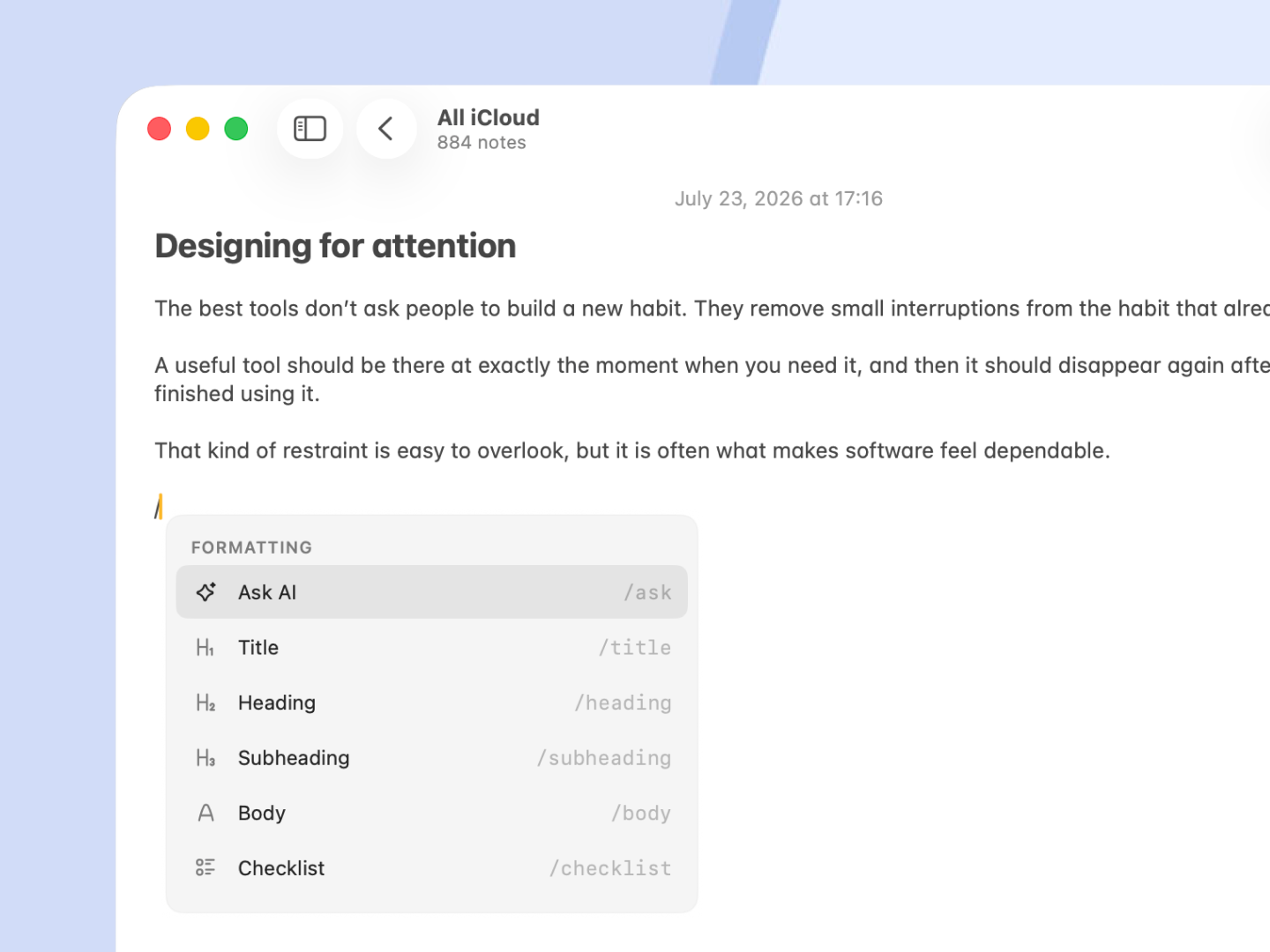Insert Checklist from formatting menu
This screenshot has height=952, width=1270.
[432, 868]
